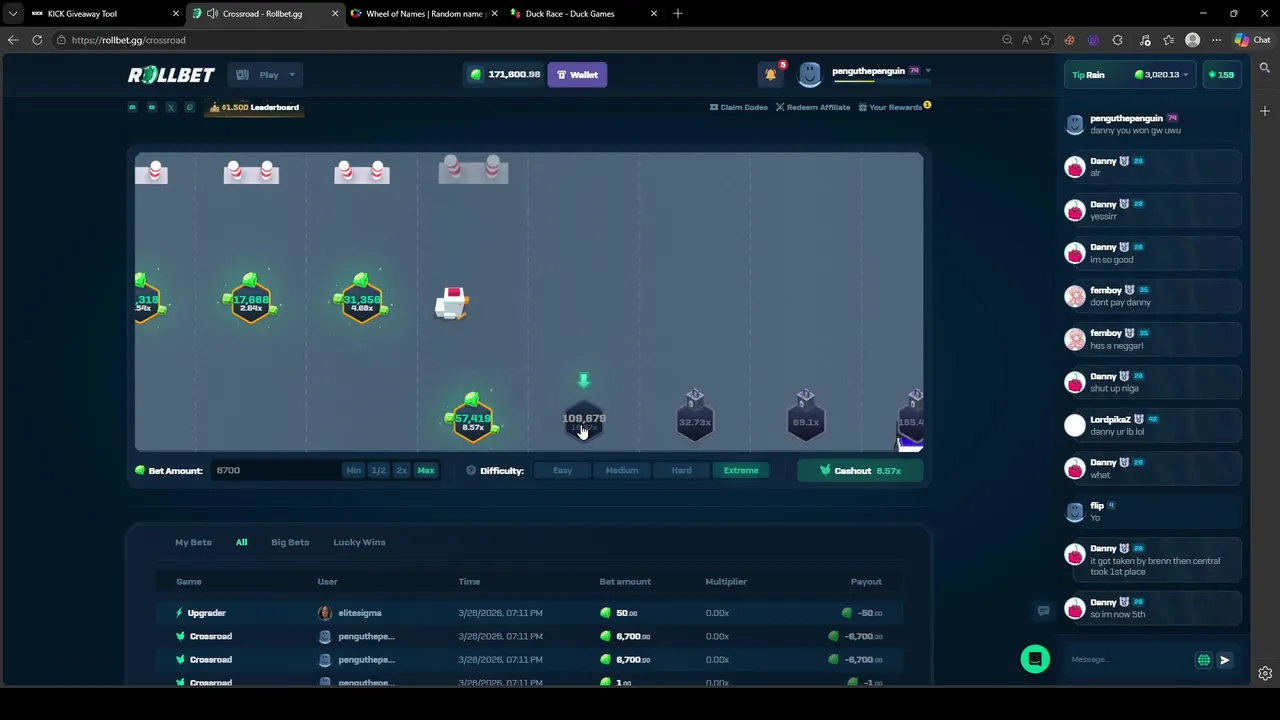The width and height of the screenshot is (1280, 720).
Task: Switch to Big Bets tab
Action: [290, 542]
